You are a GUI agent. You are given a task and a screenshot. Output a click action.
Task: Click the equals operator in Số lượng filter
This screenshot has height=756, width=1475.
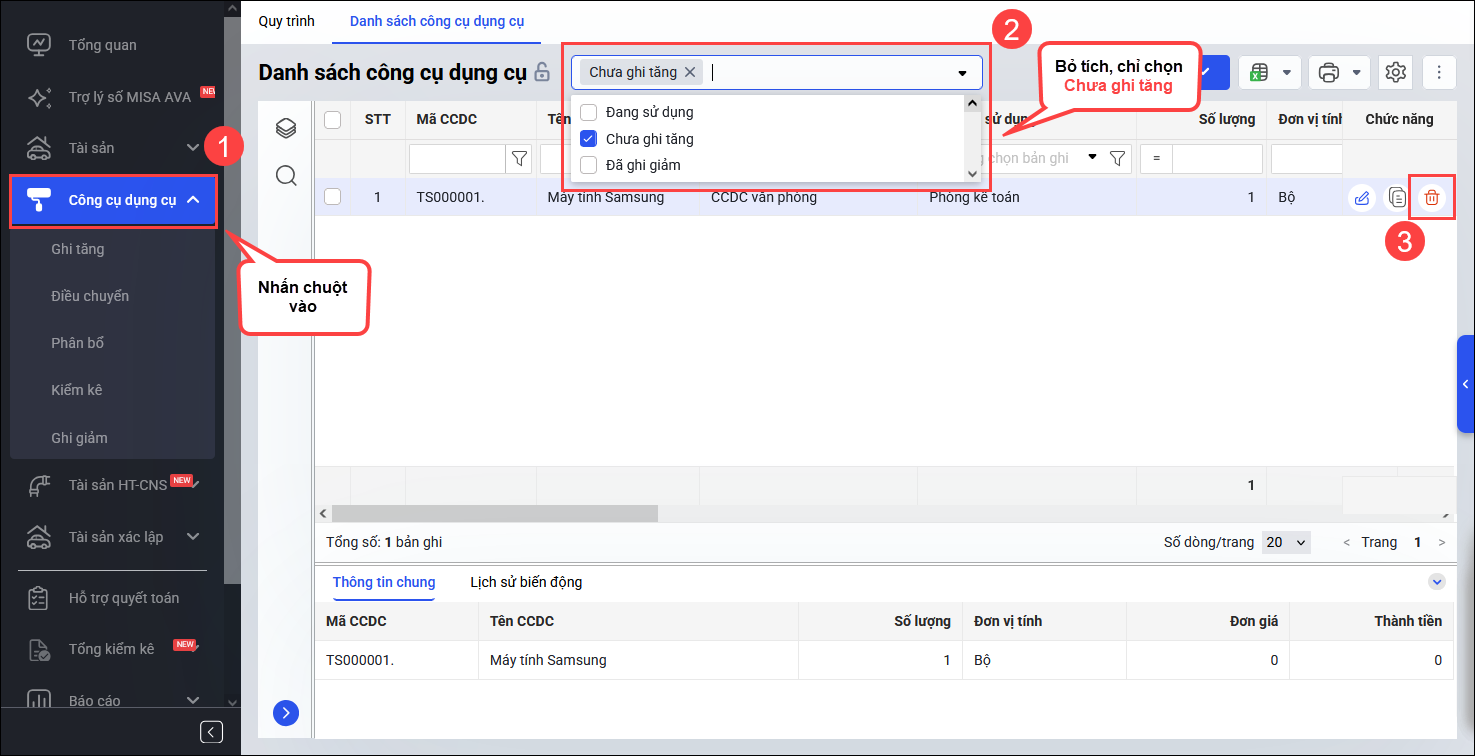click(x=1156, y=159)
